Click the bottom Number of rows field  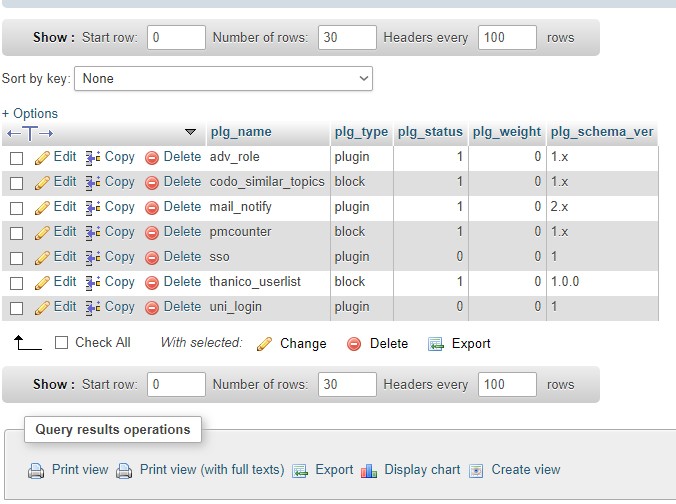pos(347,385)
